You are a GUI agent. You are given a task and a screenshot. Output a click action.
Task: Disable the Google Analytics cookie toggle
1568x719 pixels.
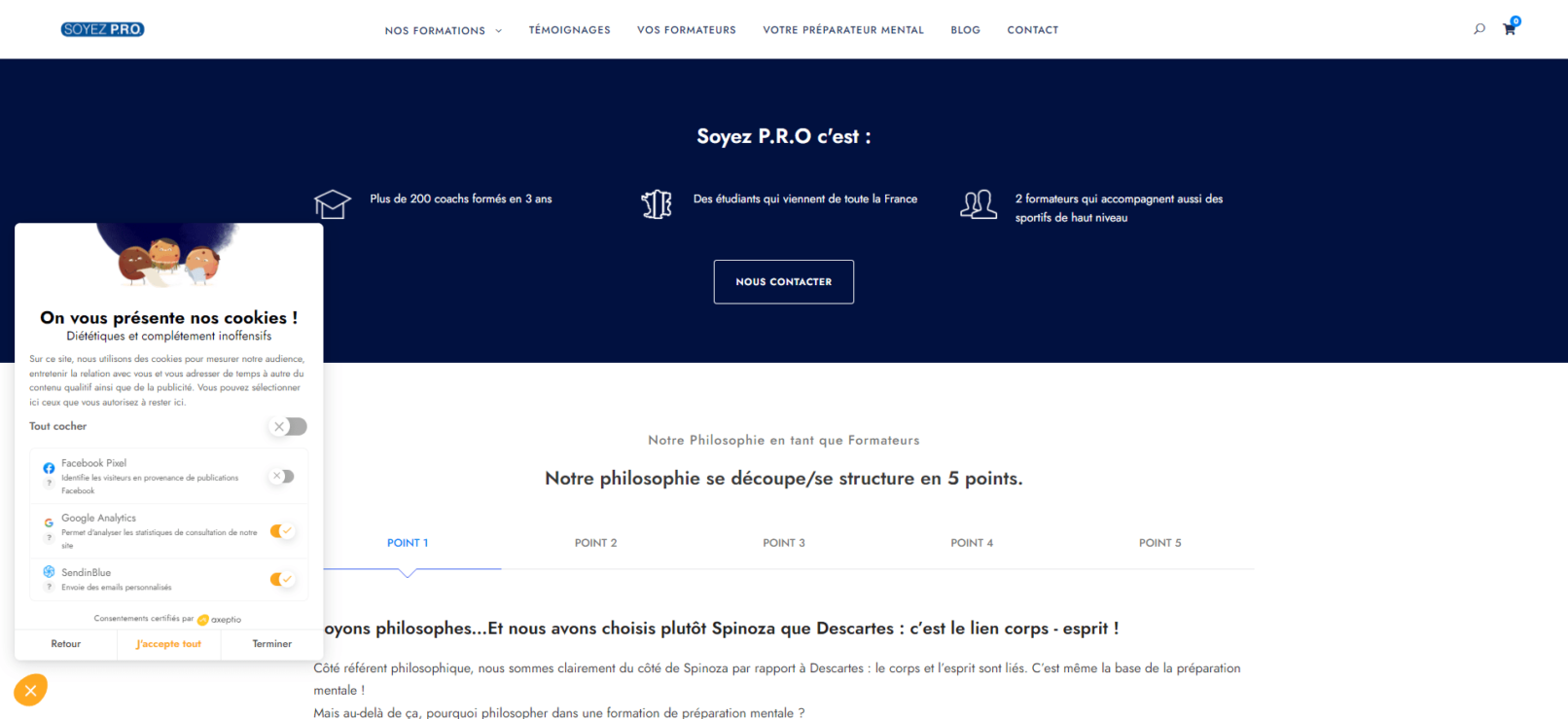282,531
